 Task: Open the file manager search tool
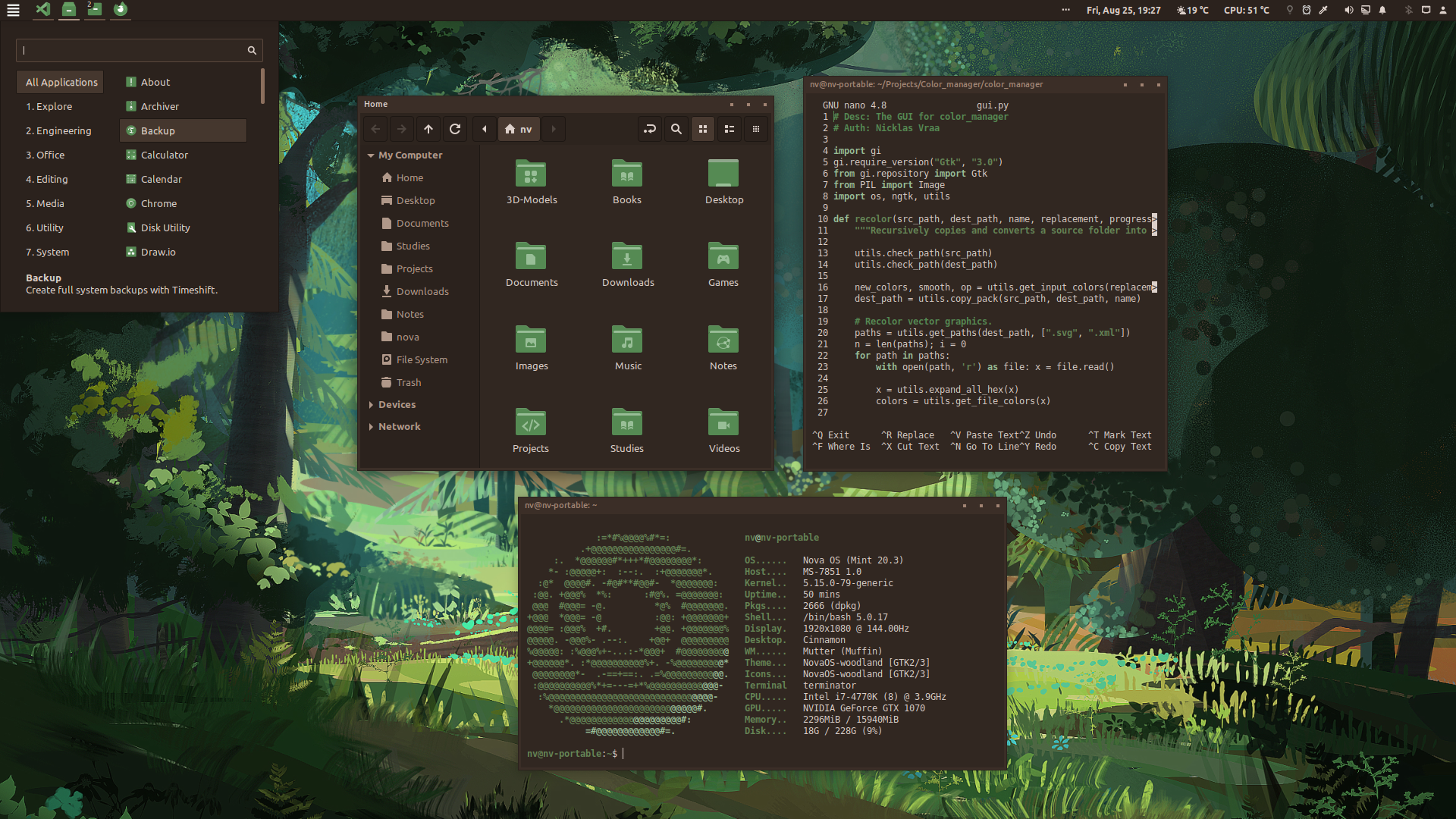tap(676, 129)
